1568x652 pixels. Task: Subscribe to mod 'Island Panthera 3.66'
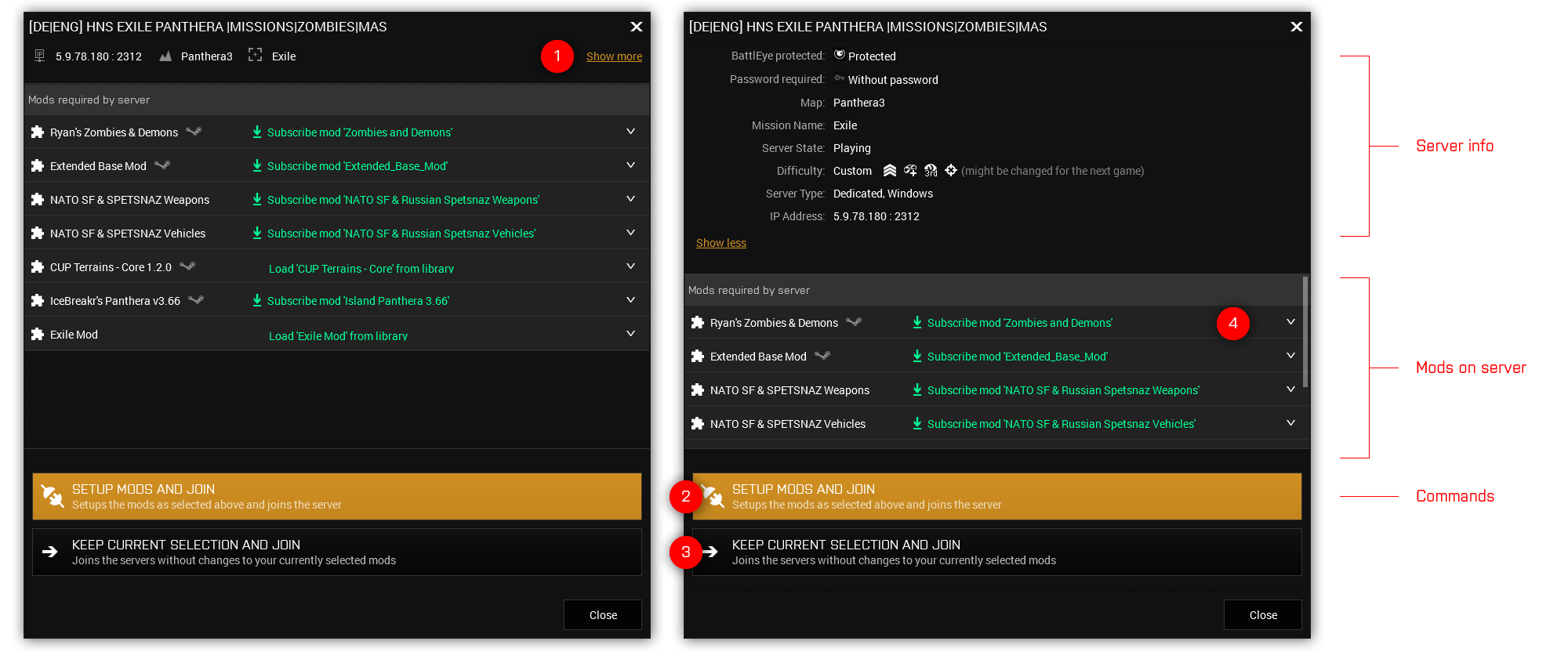click(358, 301)
